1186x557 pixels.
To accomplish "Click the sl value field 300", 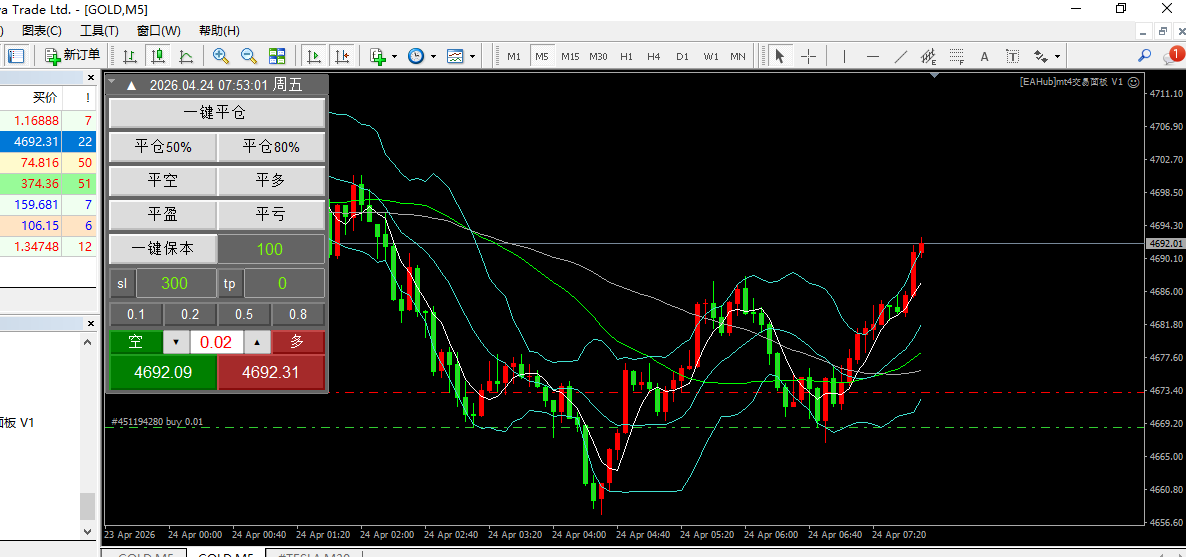I will (175, 283).
